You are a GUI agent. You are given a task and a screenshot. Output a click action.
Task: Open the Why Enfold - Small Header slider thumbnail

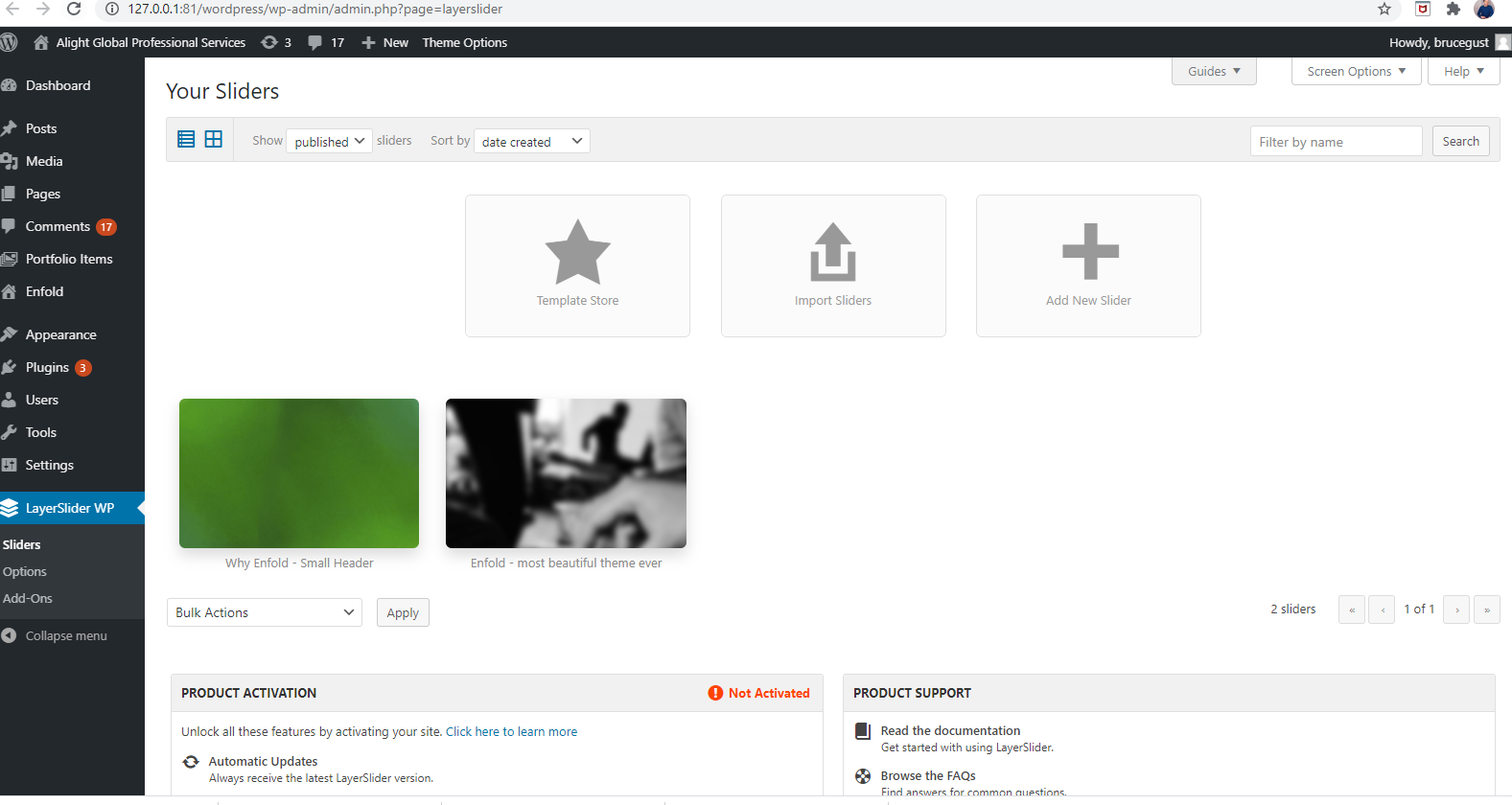tap(299, 473)
